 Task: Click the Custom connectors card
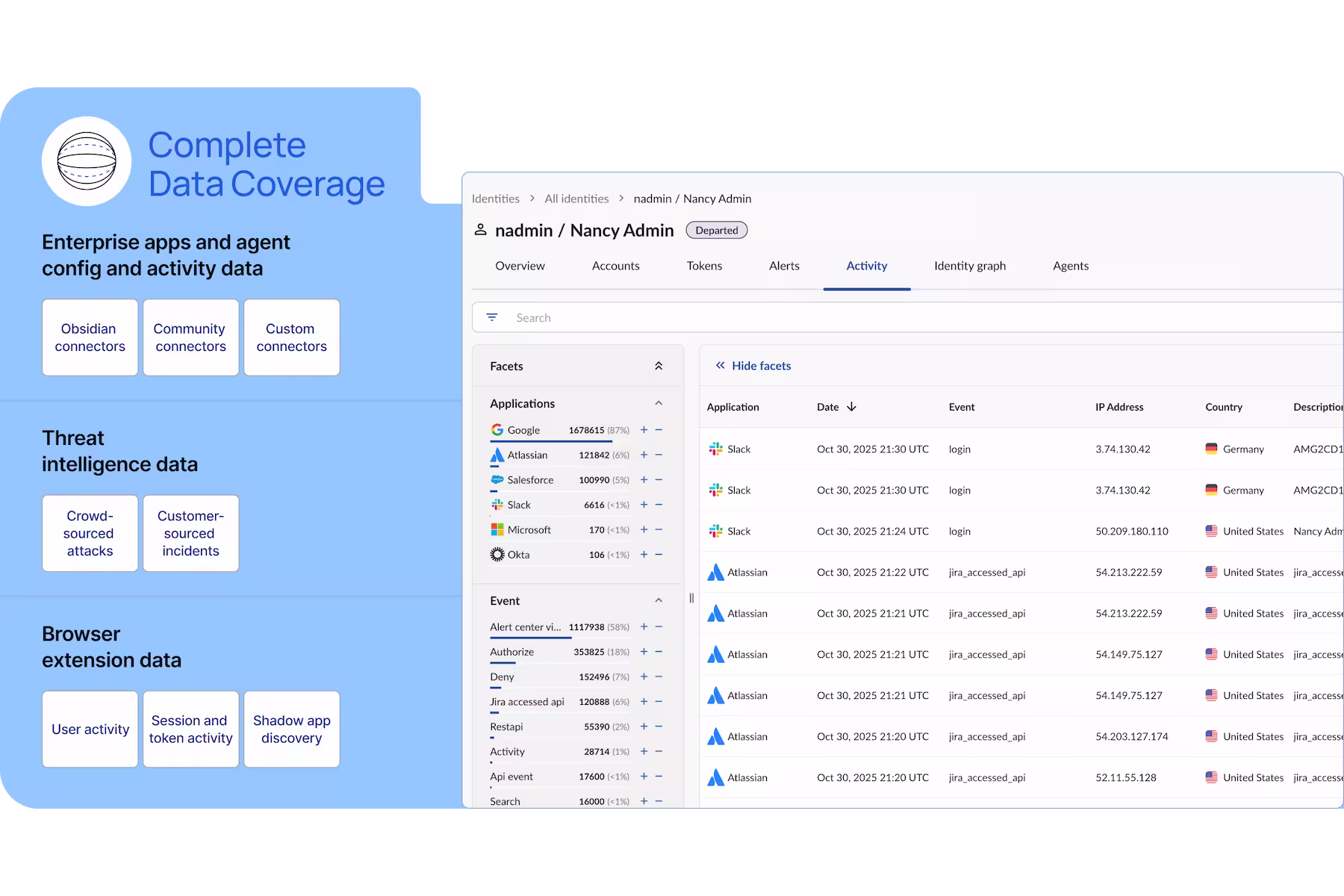pyautogui.click(x=291, y=337)
